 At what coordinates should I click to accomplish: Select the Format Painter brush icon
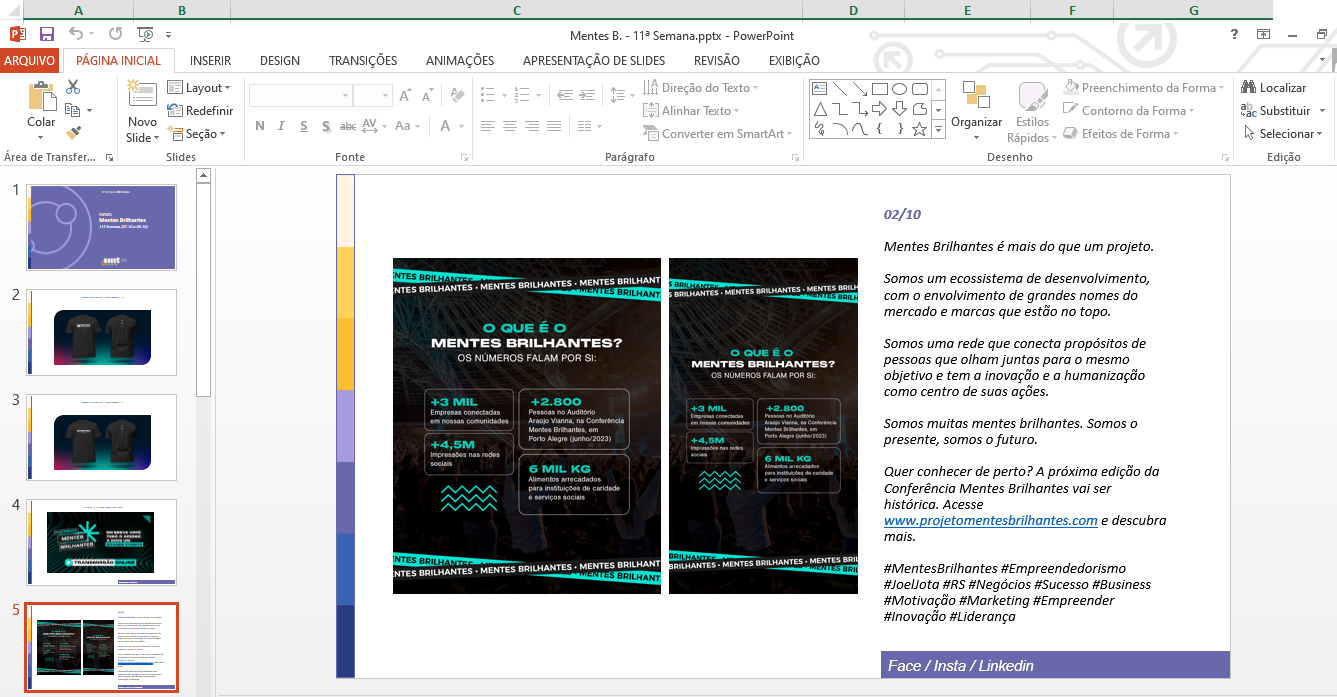pos(73,132)
